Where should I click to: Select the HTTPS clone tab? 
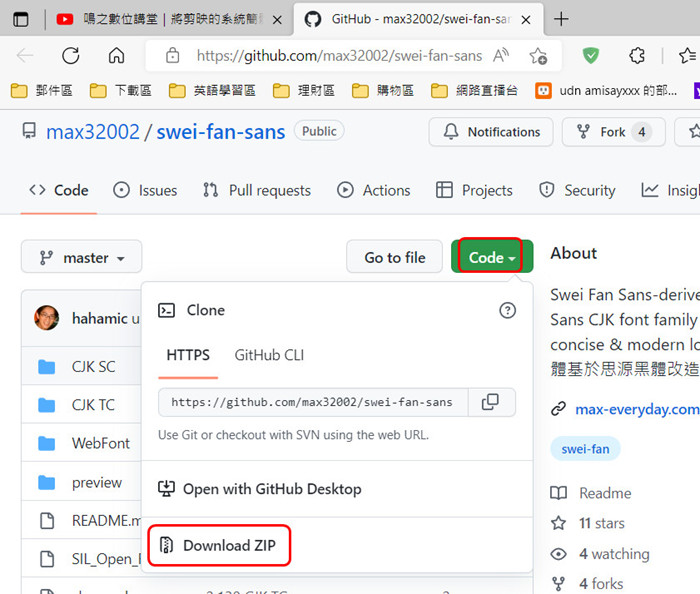188,355
